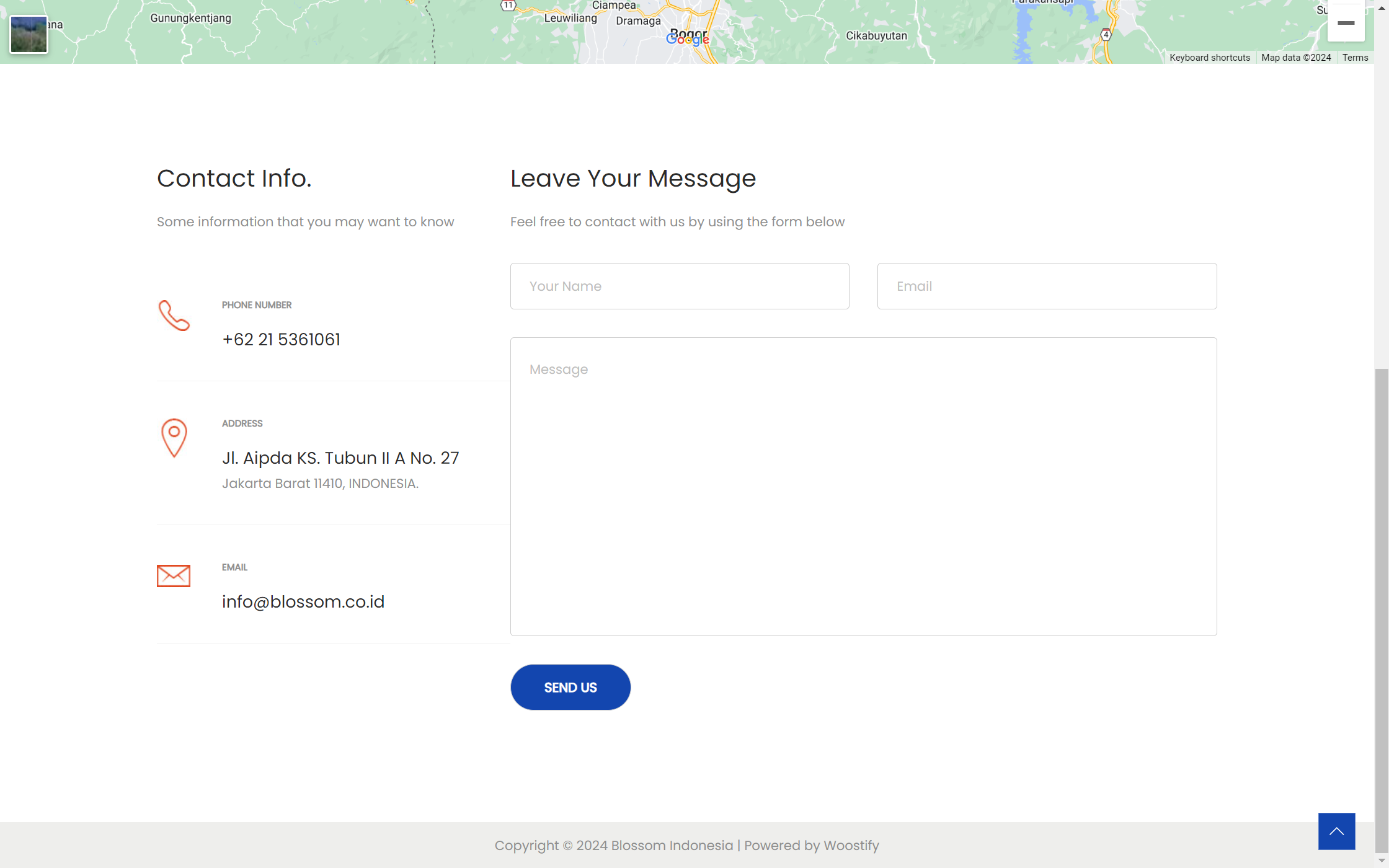The width and height of the screenshot is (1389, 868).
Task: Focus the Your Name input field
Action: (680, 286)
